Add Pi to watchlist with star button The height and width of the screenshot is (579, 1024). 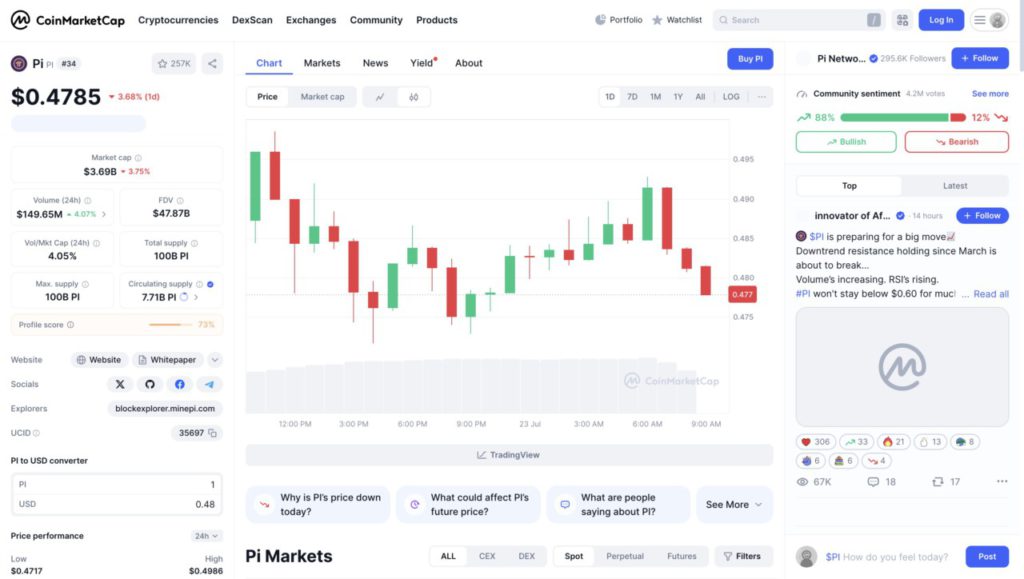(x=174, y=63)
